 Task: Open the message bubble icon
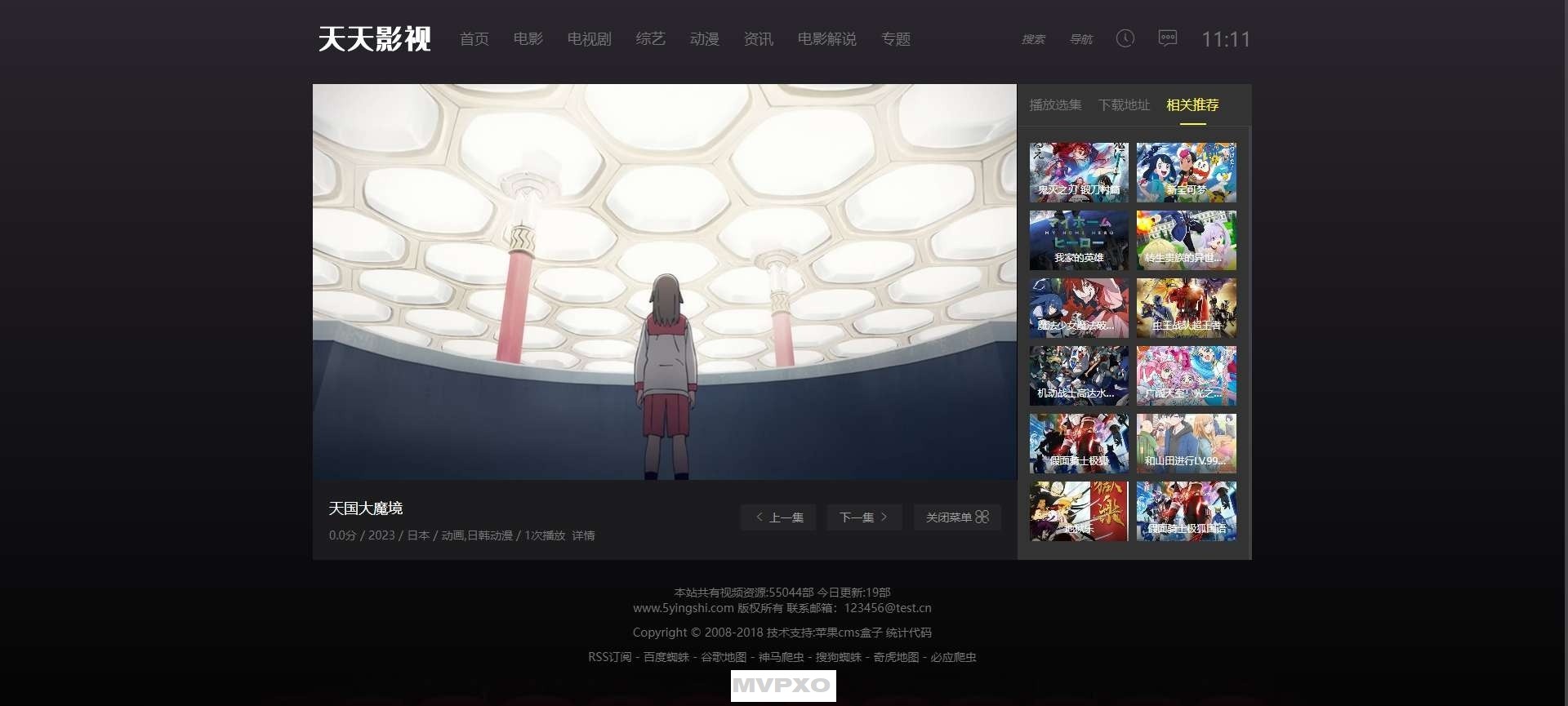point(1168,38)
